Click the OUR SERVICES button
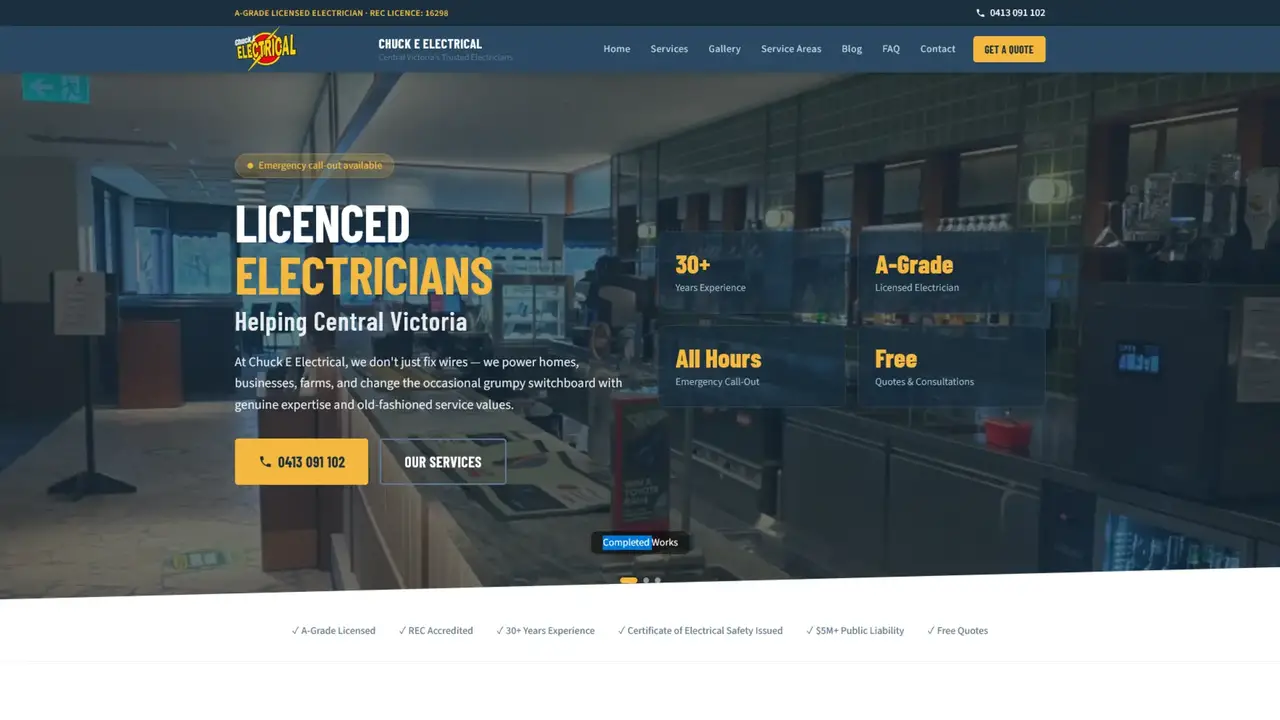This screenshot has width=1280, height=720. click(x=443, y=462)
